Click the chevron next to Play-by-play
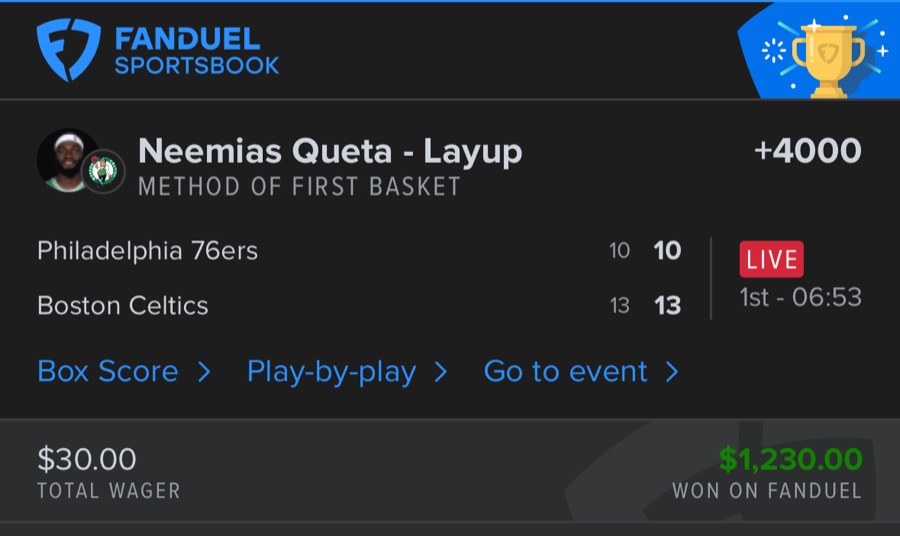900x536 pixels. pos(440,372)
